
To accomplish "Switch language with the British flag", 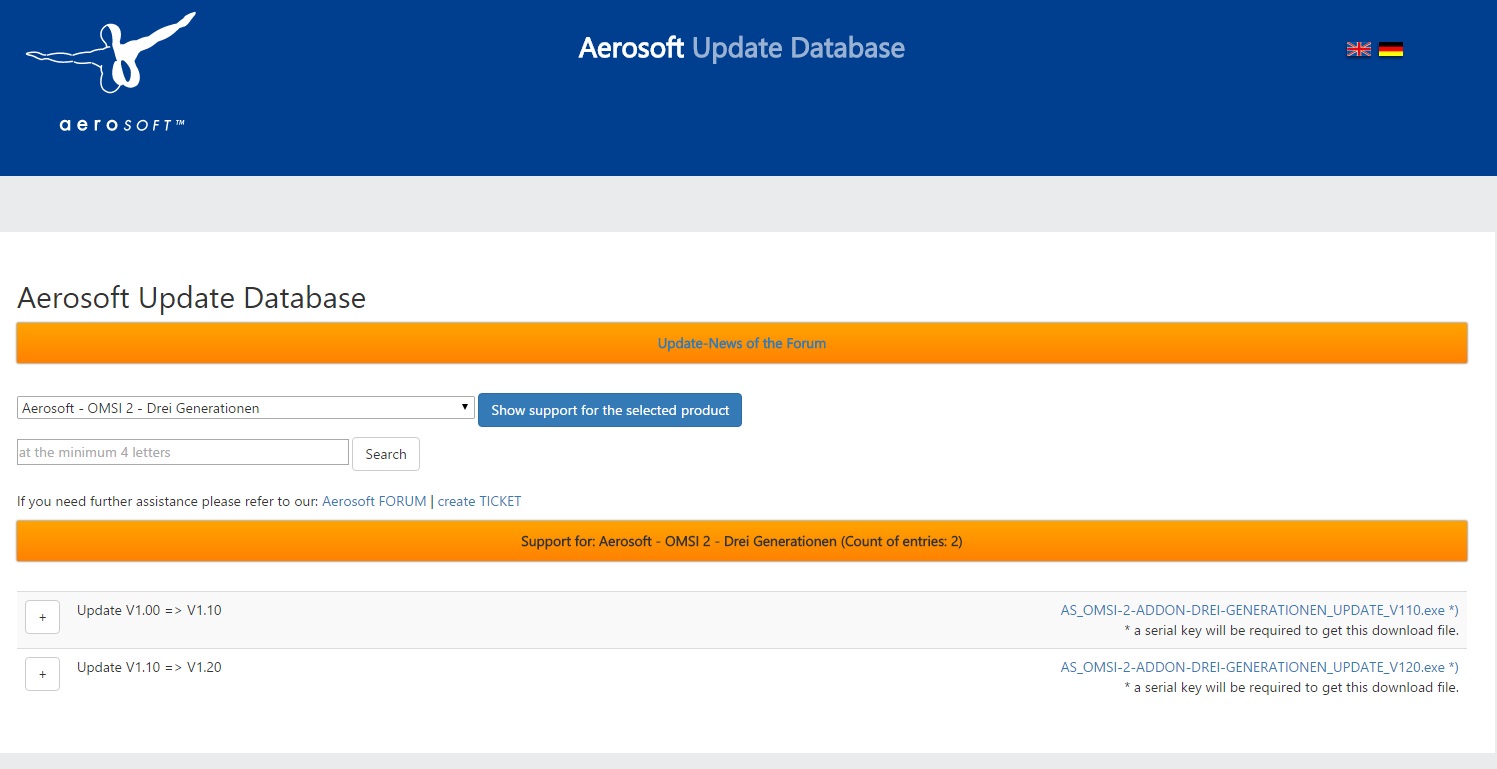I will point(1358,49).
